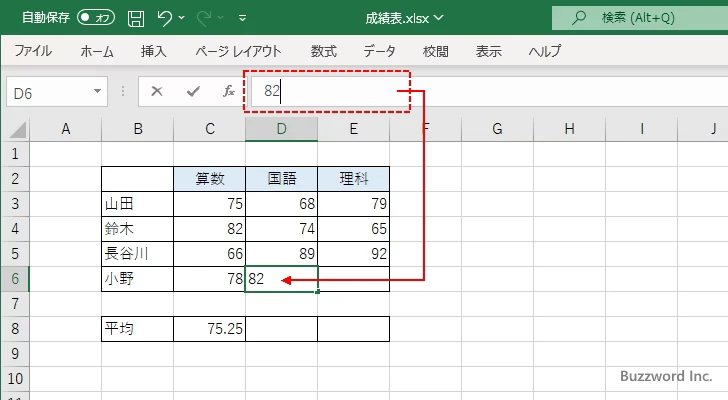Screen dimensions: 728x400
Task: Click the Select All corner triangle
Action: 15,129
